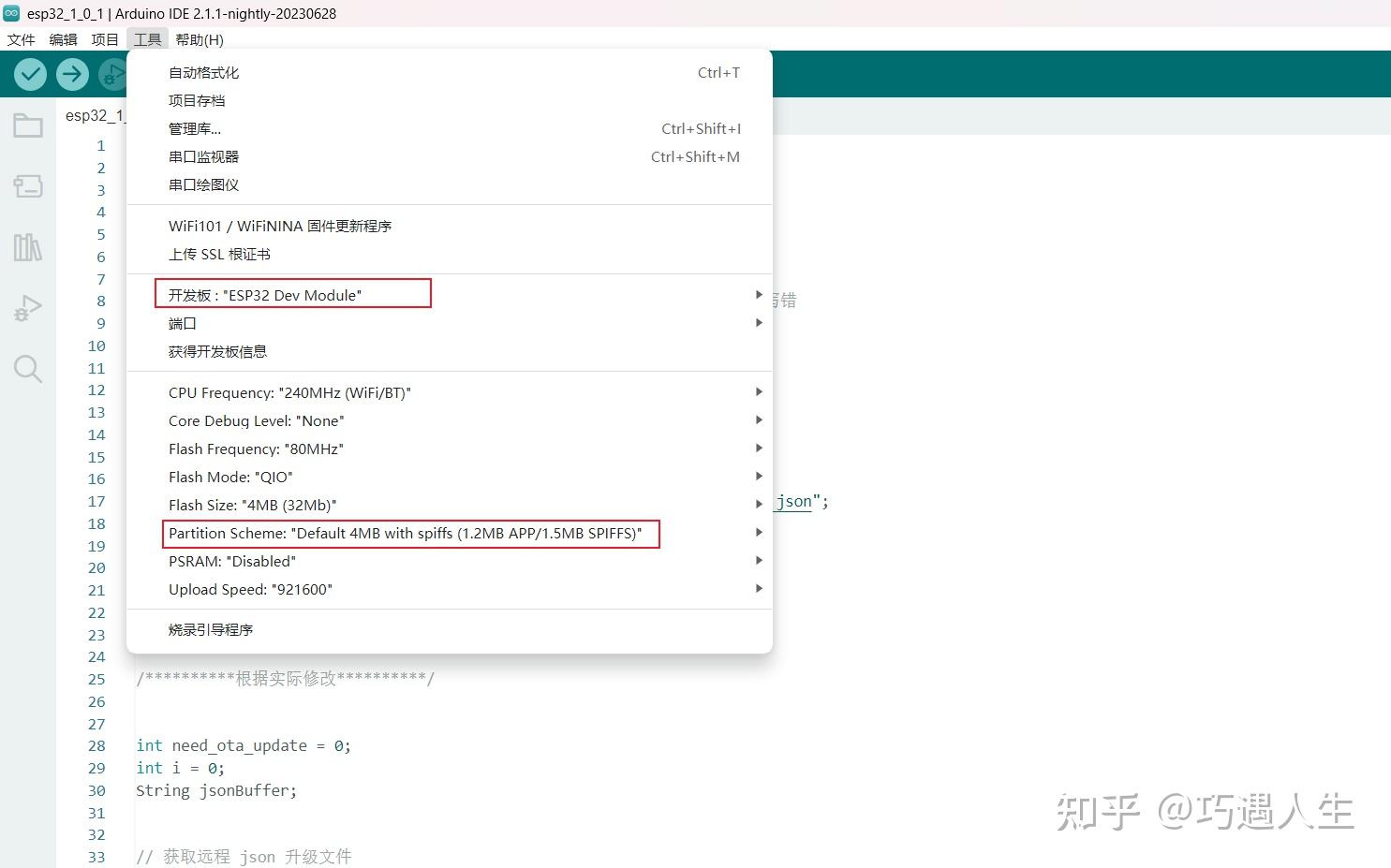Open the 帮助 menu
The image size is (1391, 868).
[x=199, y=39]
